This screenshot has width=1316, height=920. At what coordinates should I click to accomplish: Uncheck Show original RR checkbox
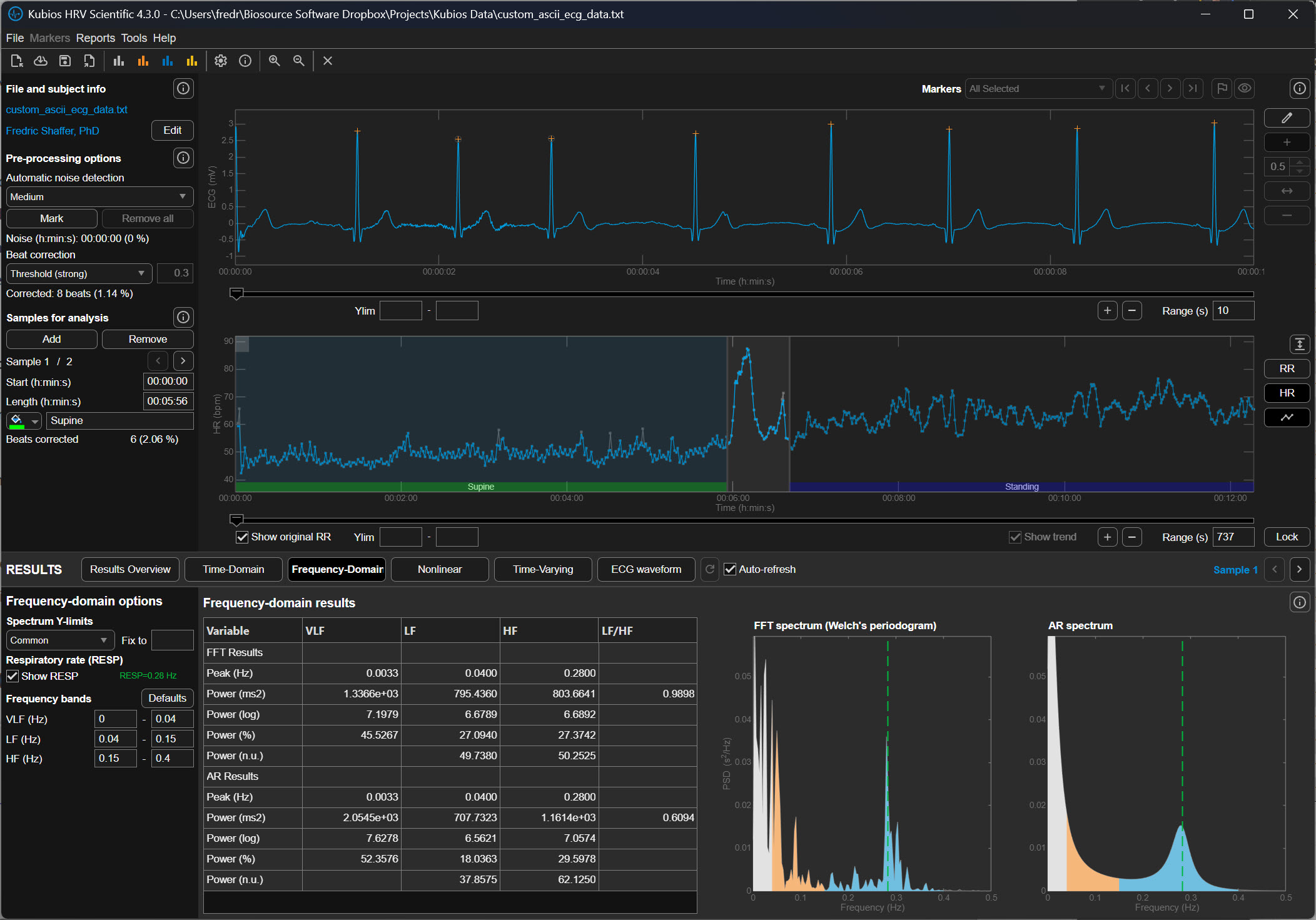pyautogui.click(x=242, y=537)
